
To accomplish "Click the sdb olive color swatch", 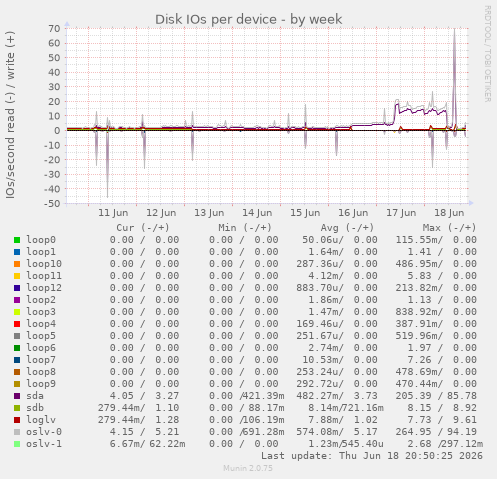I will click(x=17, y=408).
